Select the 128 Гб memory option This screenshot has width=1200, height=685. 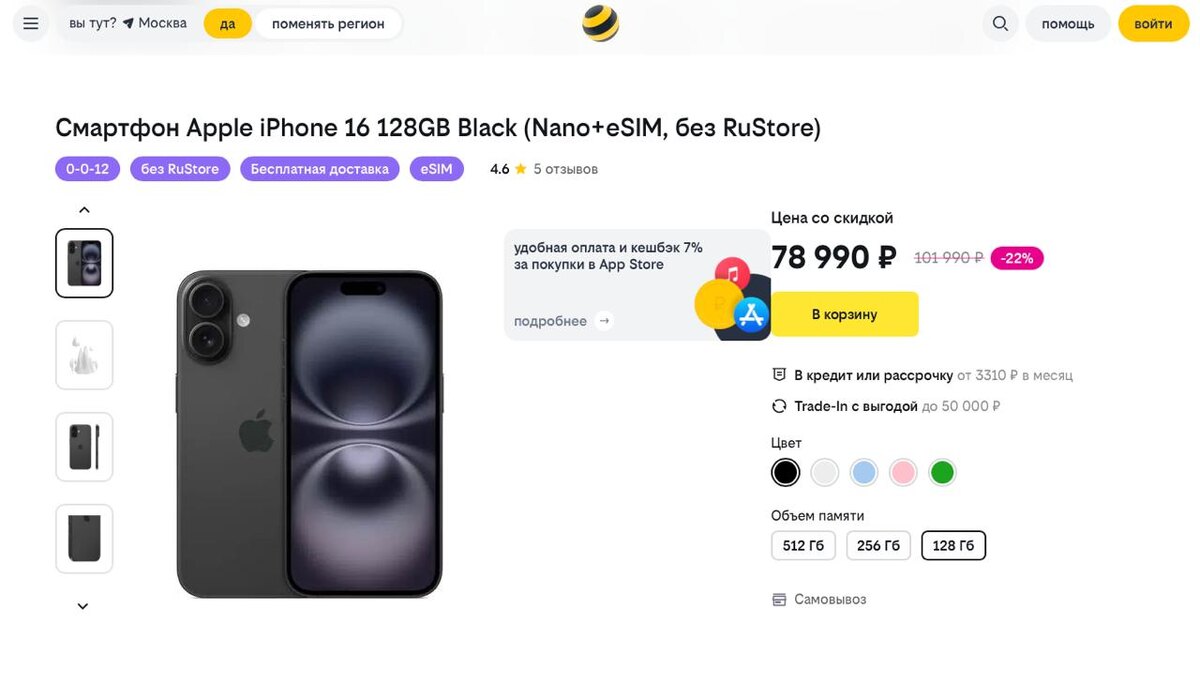point(953,546)
